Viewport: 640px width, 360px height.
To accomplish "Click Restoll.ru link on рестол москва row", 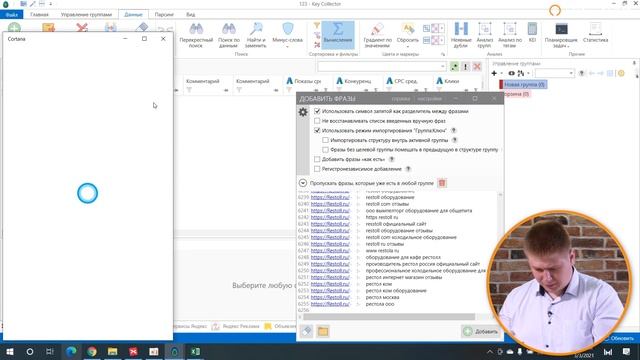I will coord(330,297).
